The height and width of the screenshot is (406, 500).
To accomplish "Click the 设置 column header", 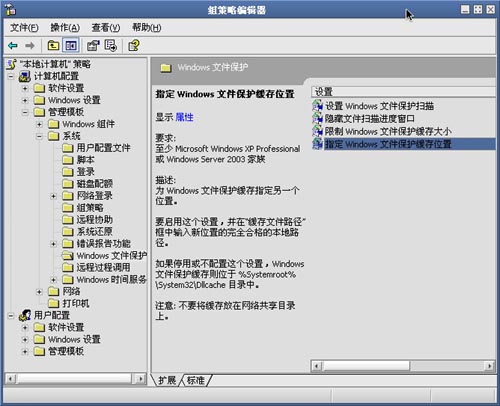I will 403,92.
